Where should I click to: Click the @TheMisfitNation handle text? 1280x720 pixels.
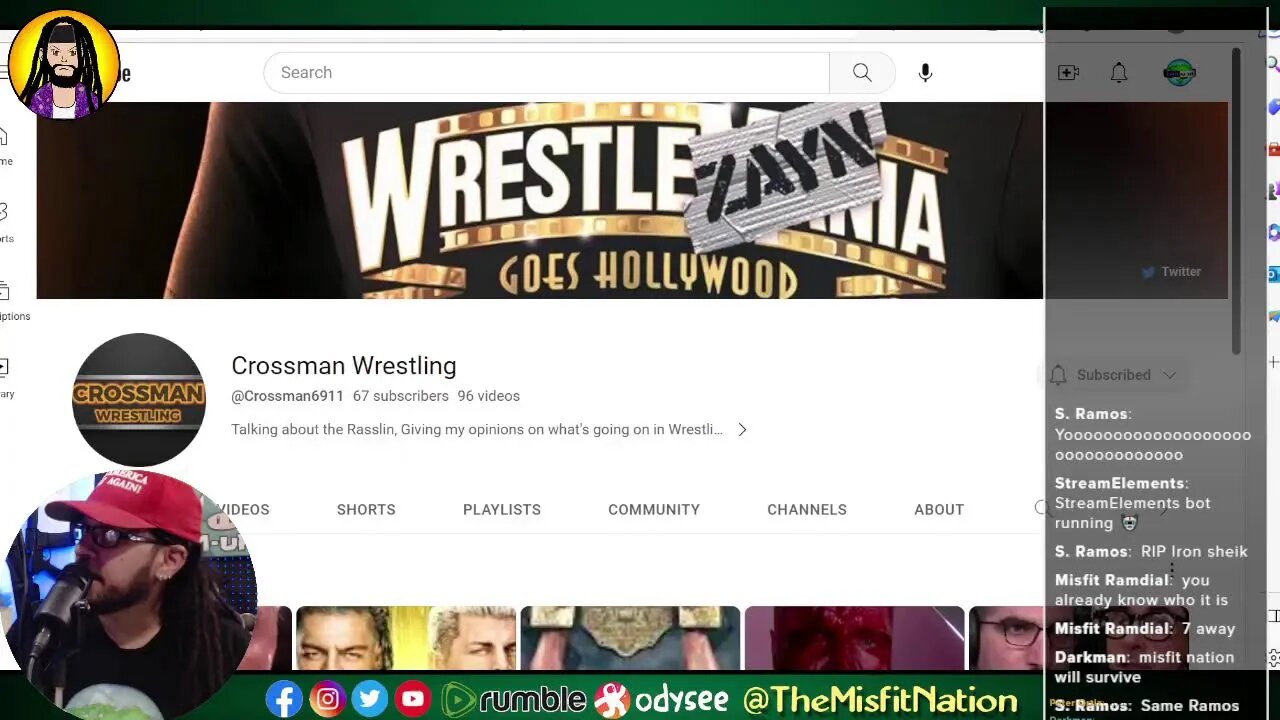(x=880, y=699)
